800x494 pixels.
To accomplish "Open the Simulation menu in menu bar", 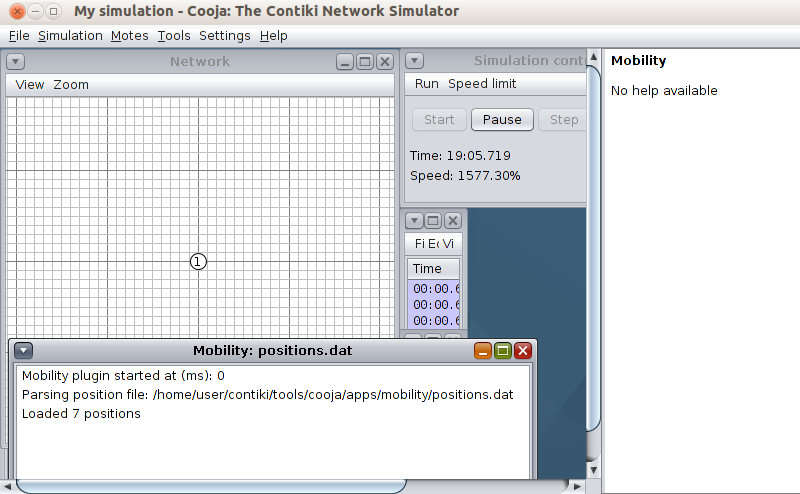I will coord(70,36).
